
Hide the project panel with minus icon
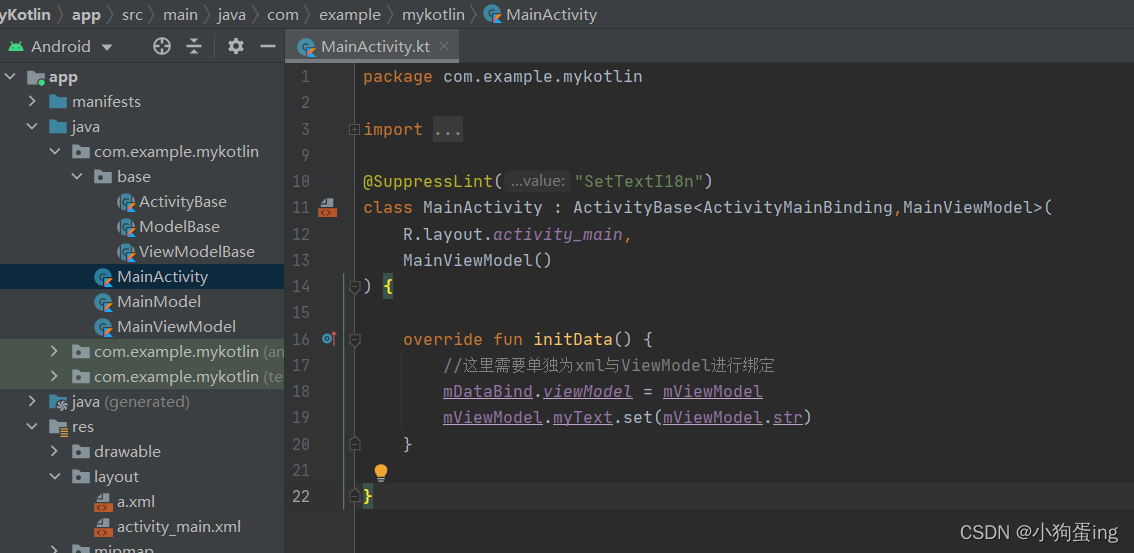(x=267, y=46)
